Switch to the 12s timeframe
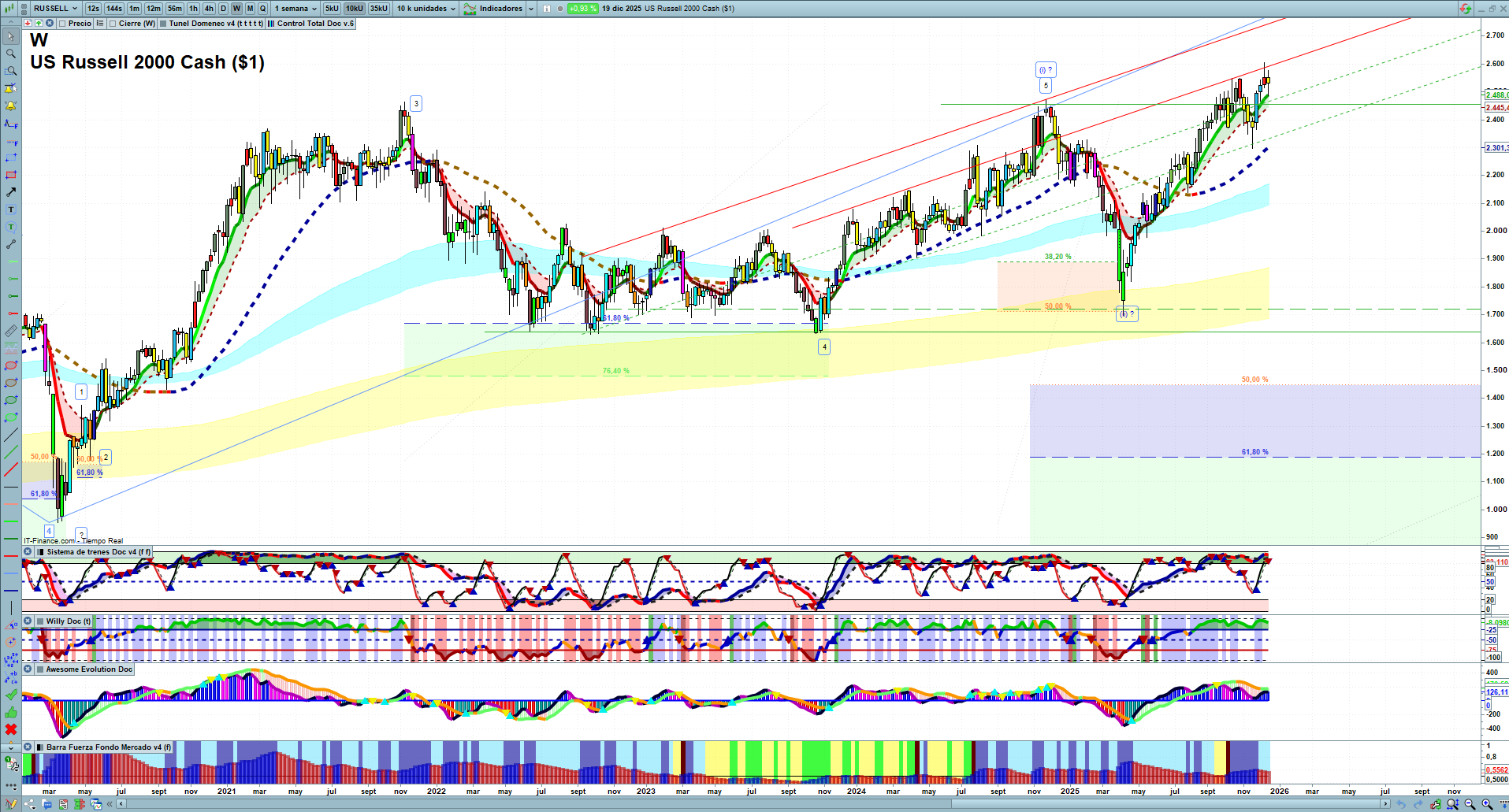 tap(94, 9)
